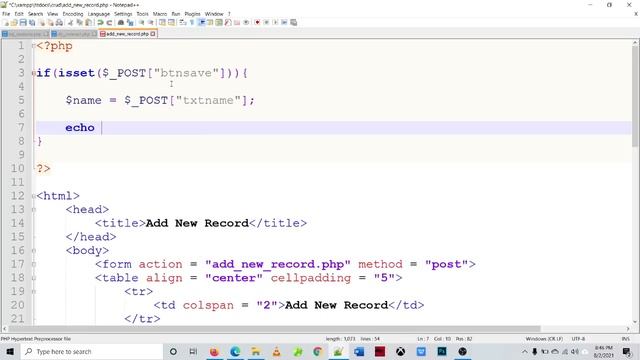This screenshot has height=360, width=640.
Task: Switch to the add_new_record.php tab
Action: 127,34
